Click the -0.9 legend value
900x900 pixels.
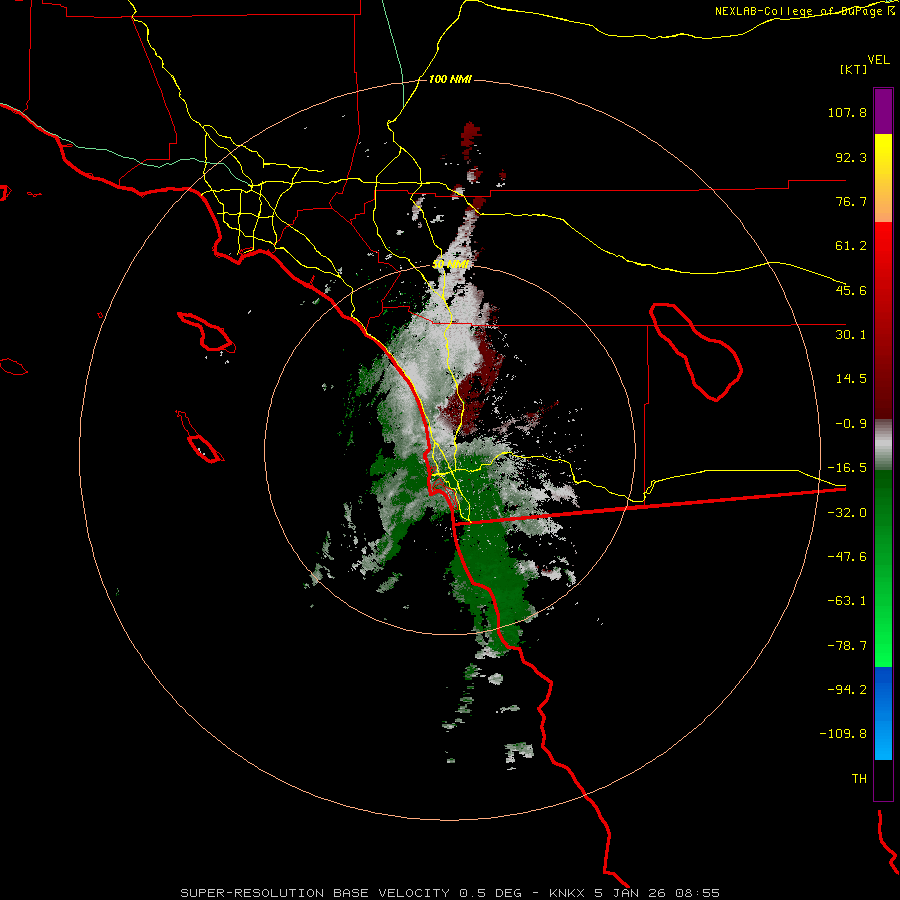coord(851,424)
